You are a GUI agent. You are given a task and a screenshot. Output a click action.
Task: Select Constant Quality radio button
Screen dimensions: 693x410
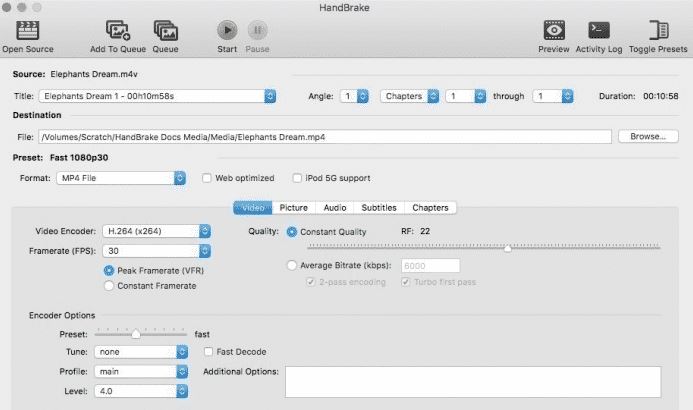tap(292, 232)
